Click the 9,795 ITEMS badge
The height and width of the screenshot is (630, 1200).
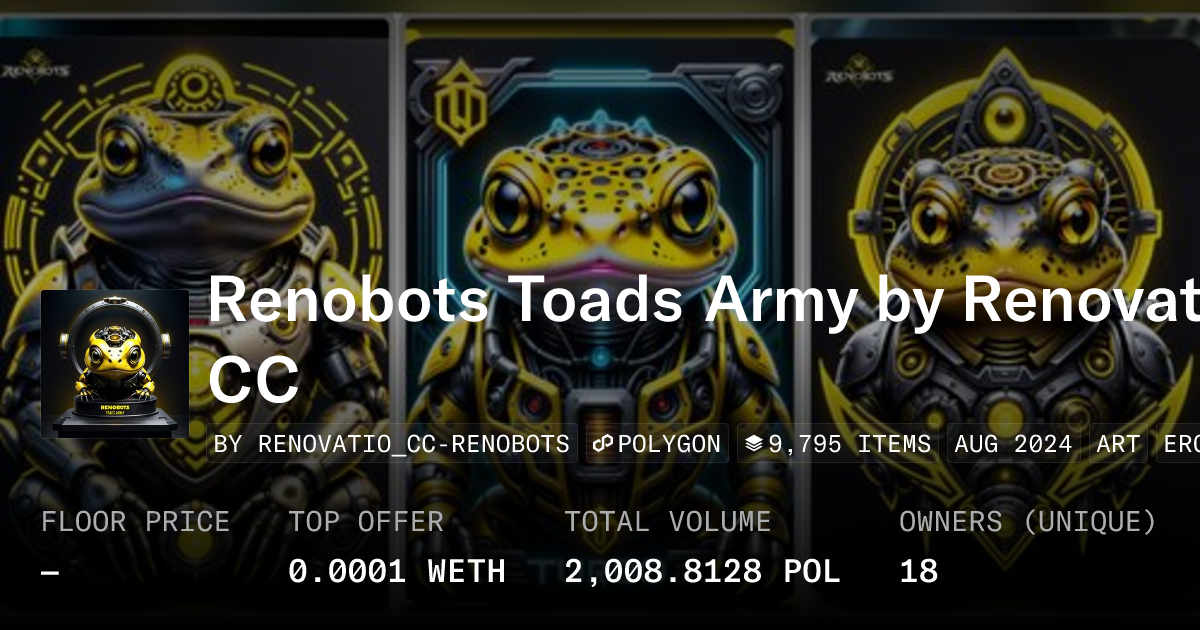[x=838, y=444]
